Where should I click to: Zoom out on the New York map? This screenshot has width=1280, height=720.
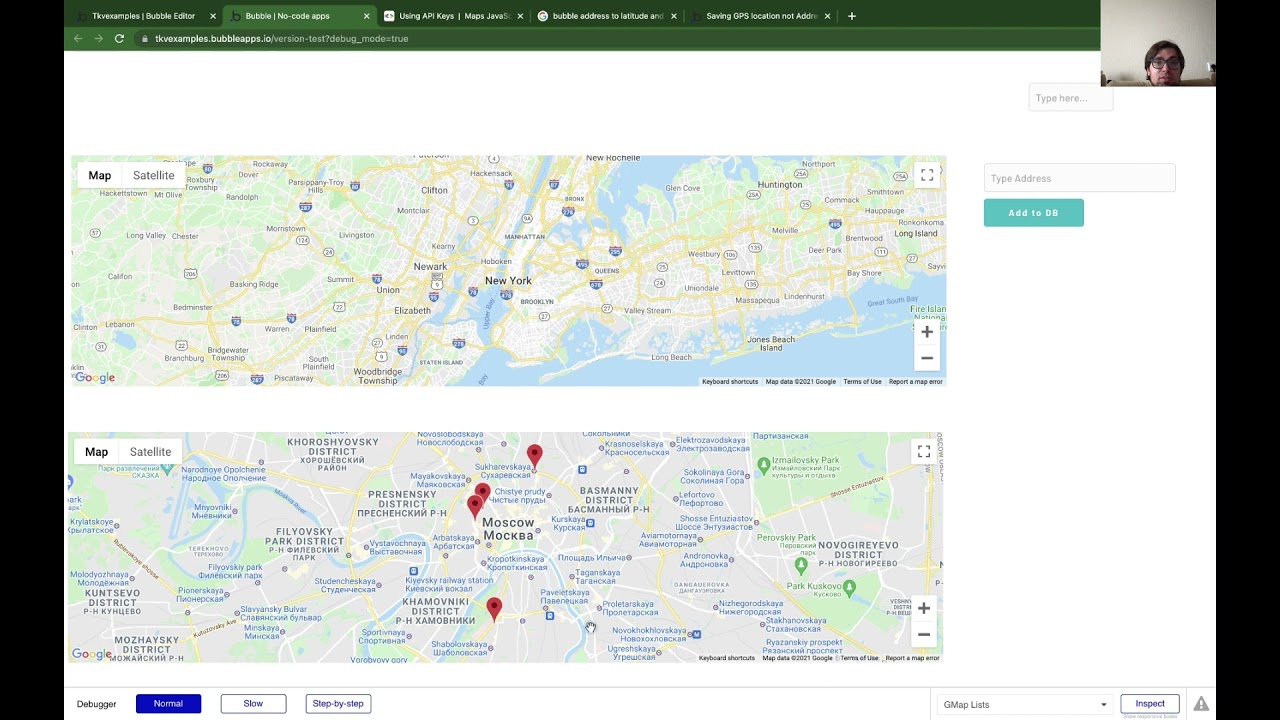point(927,358)
